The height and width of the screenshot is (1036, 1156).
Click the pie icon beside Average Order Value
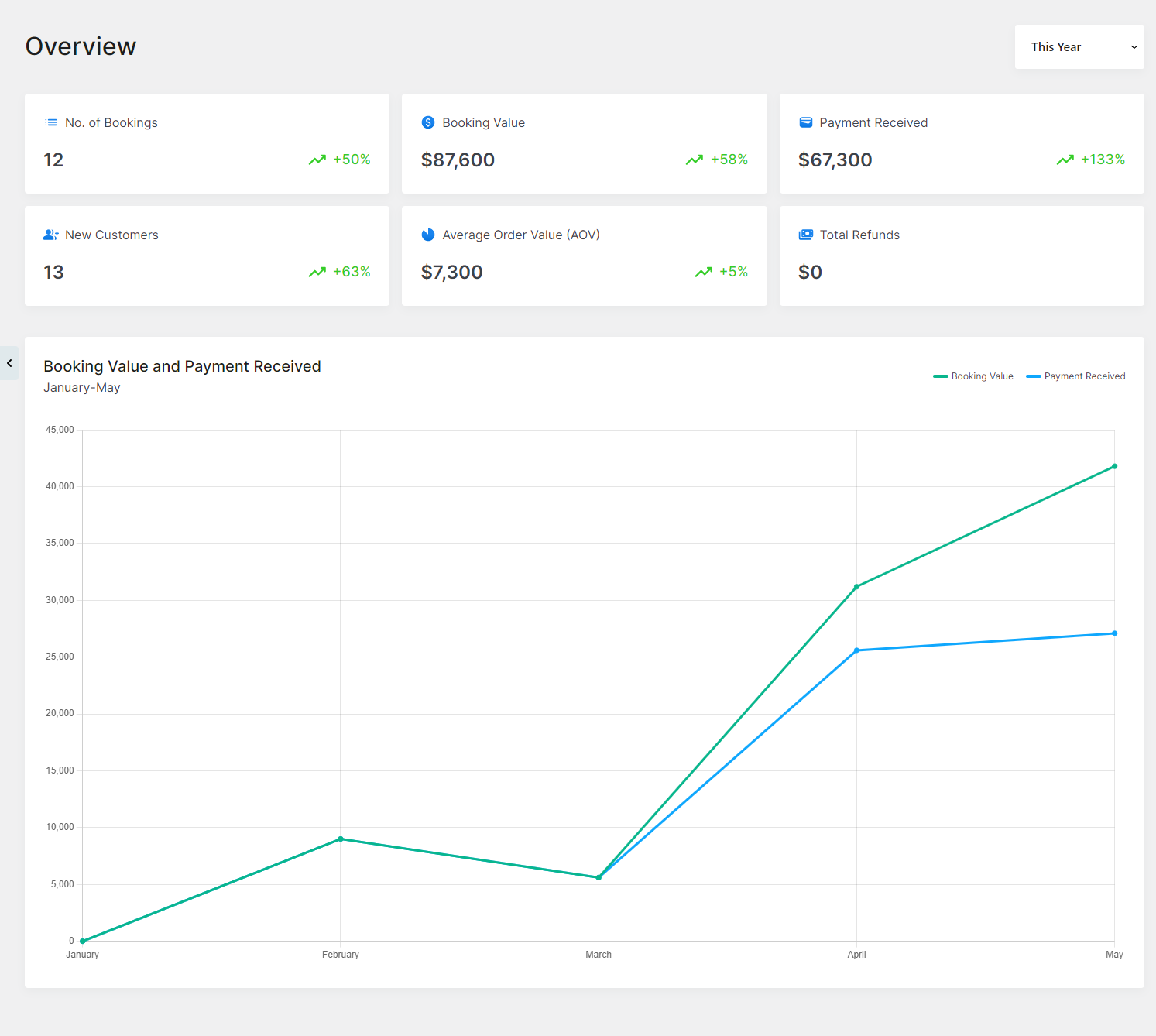click(428, 235)
